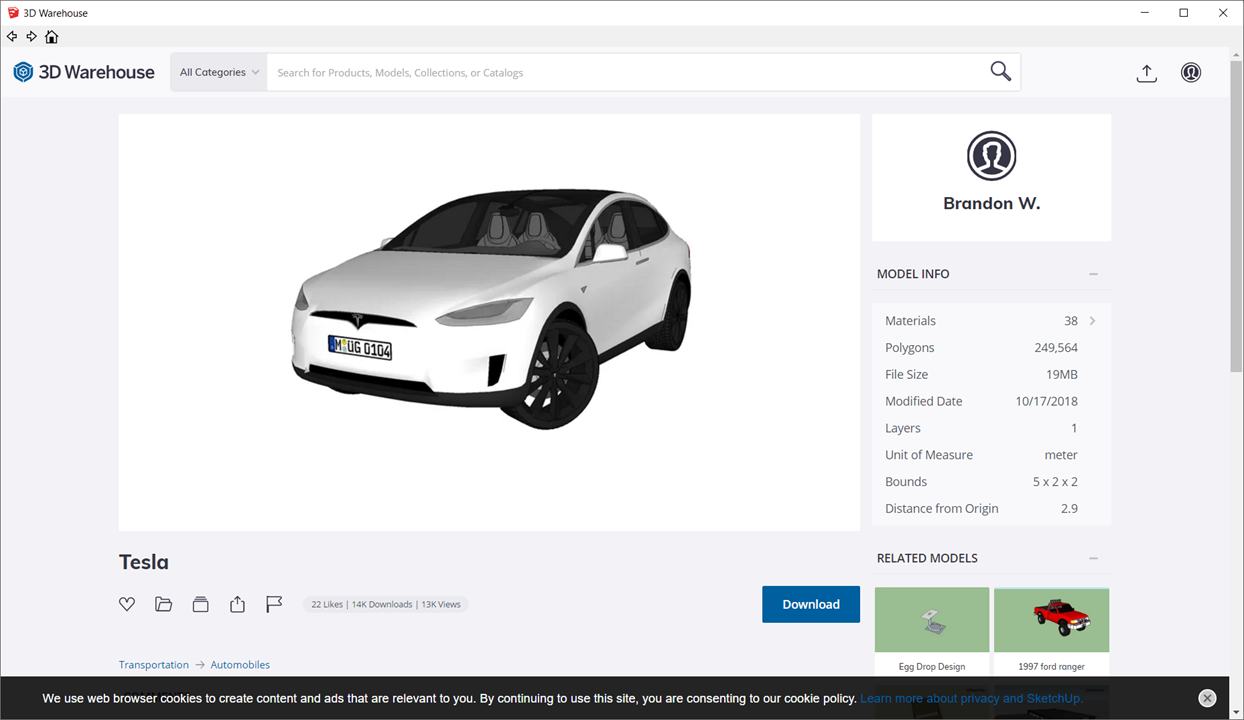Run search with the magnifier icon
This screenshot has width=1244, height=720.
(x=1000, y=71)
